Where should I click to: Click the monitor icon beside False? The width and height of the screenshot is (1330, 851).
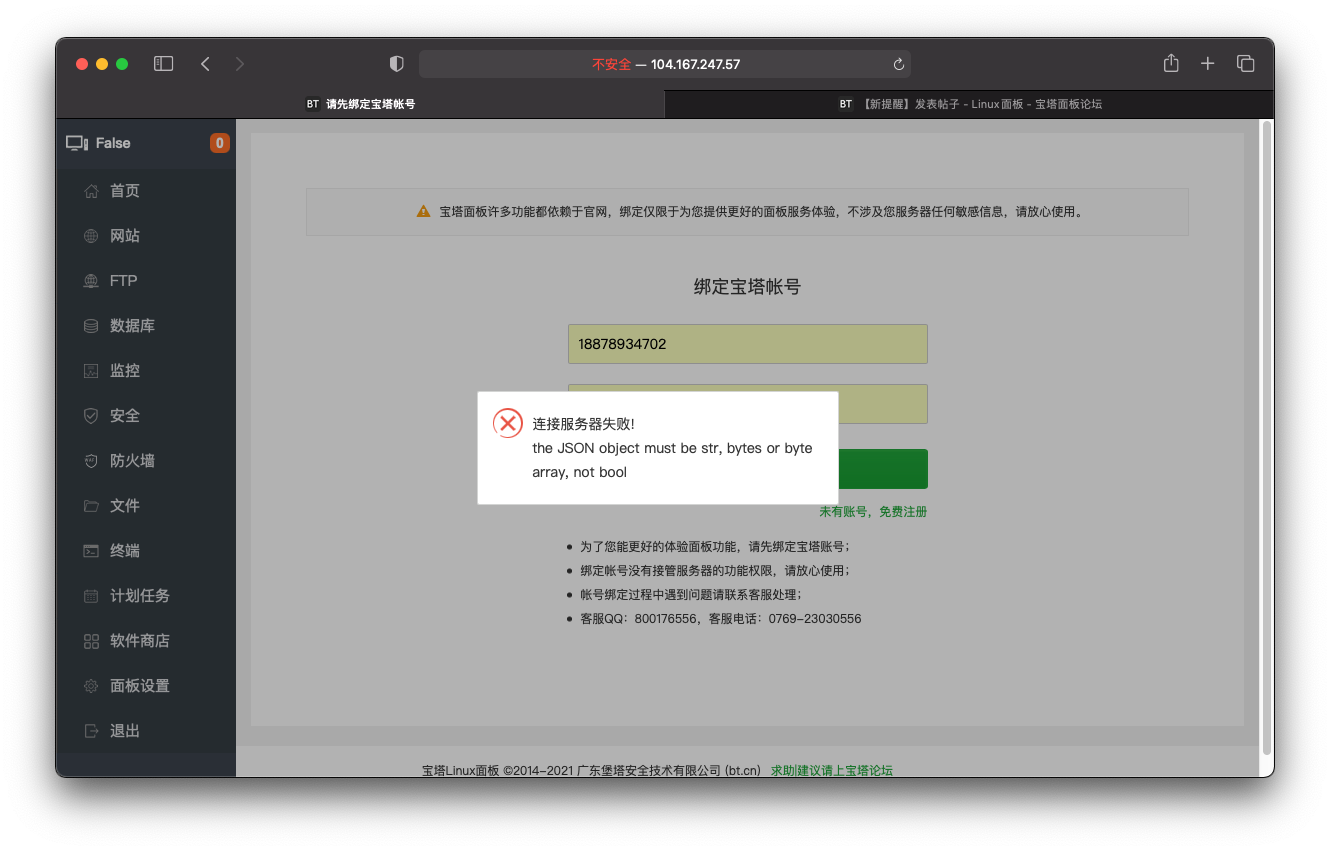click(x=77, y=143)
